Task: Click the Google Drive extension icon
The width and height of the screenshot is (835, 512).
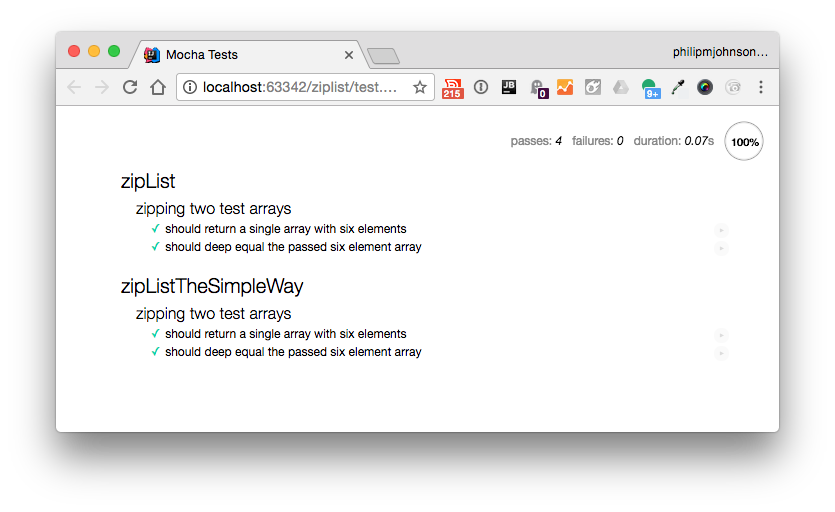Action: tap(621, 87)
